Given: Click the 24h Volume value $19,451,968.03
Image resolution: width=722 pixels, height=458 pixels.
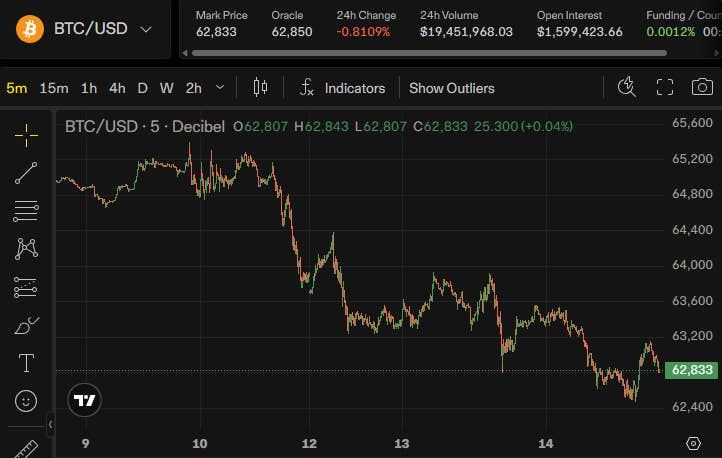Looking at the screenshot, I should pos(466,32).
